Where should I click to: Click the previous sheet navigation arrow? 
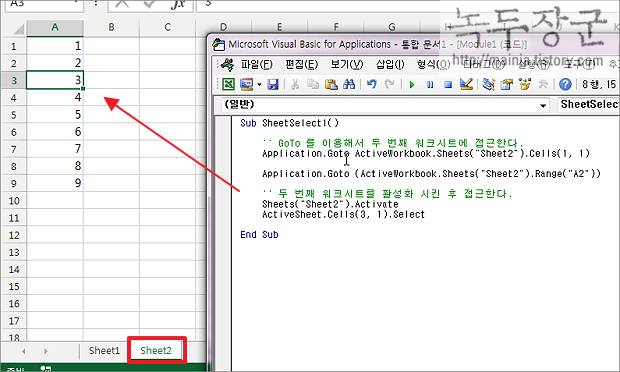tap(24, 351)
